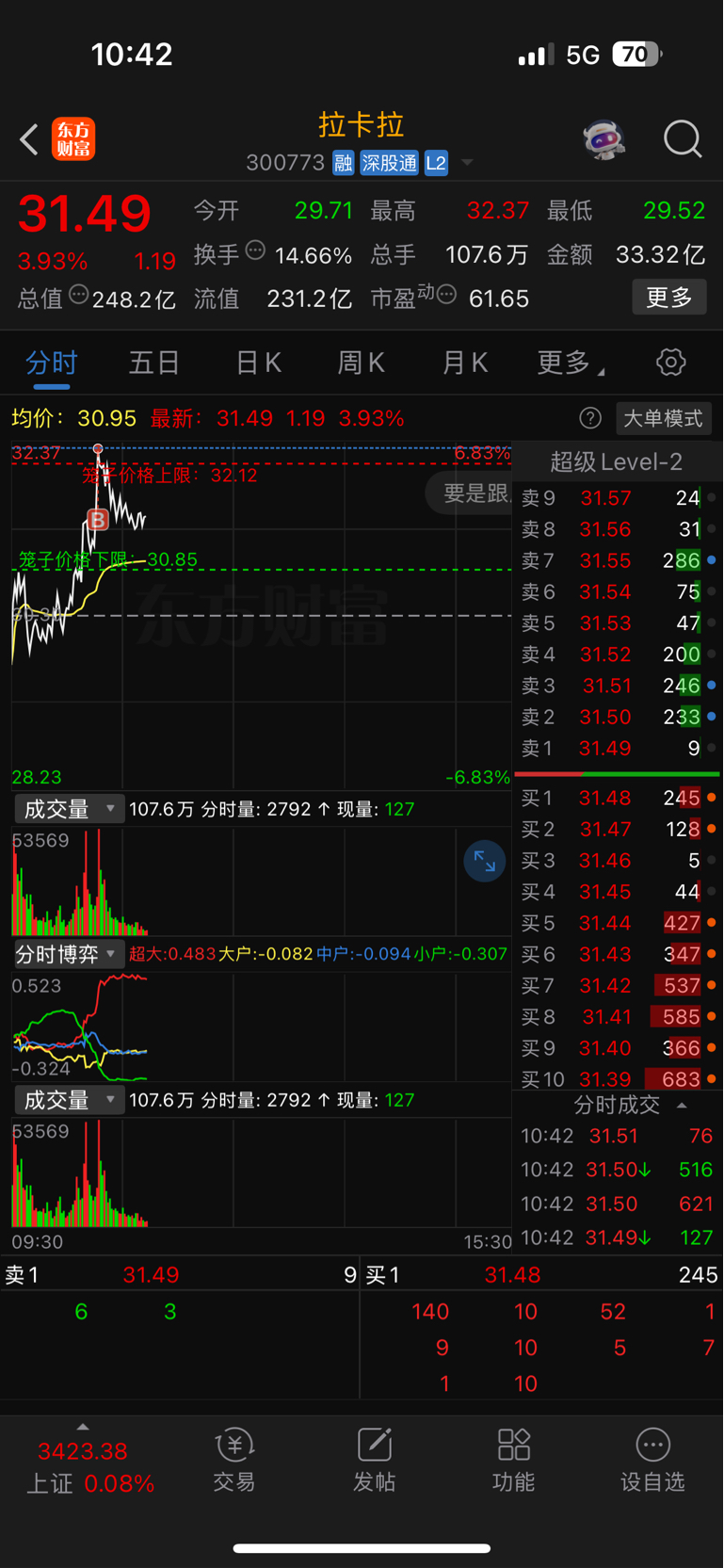Open the 发帖 post icon
The image size is (724, 1568).
tap(374, 1458)
